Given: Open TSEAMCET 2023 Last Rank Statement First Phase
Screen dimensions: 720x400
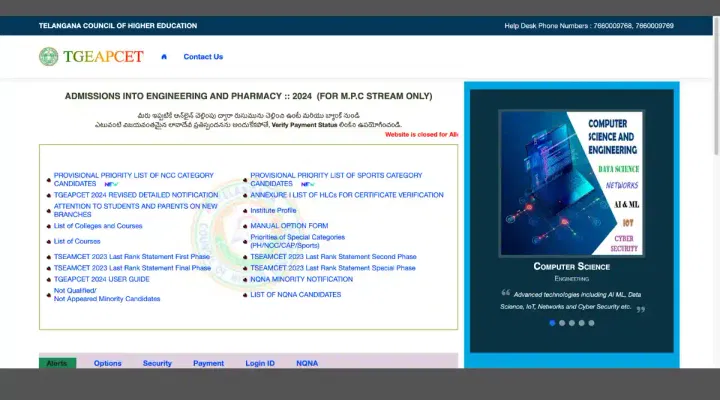Looking at the screenshot, I should (x=132, y=257).
